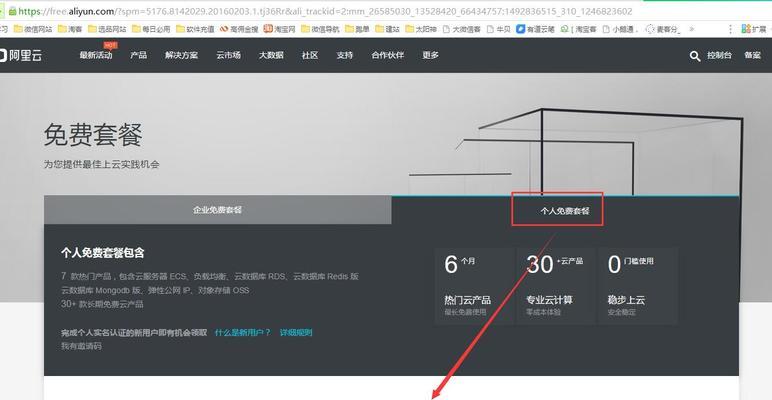Click the 0门槛使用 稳步上云 card
The height and width of the screenshot is (400, 772).
point(638,285)
